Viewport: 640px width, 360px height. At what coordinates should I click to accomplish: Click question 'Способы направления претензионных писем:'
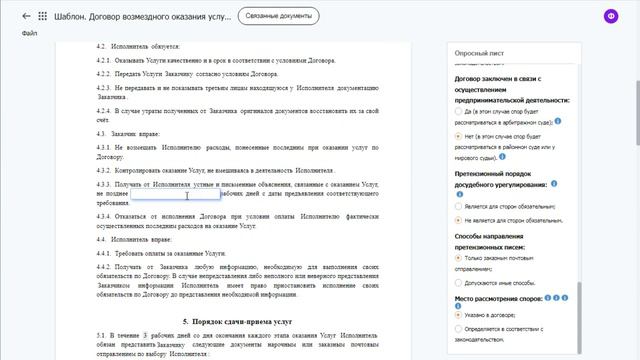(x=490, y=242)
